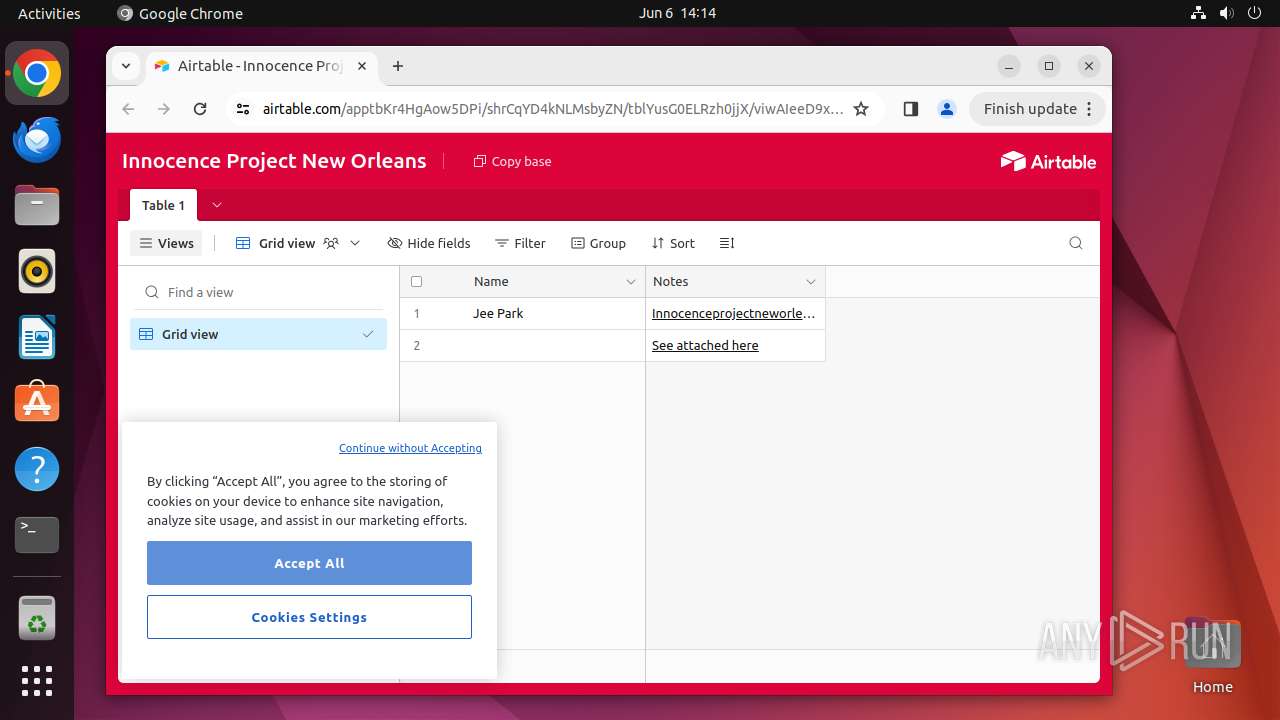Launch Terminal from the dock
This screenshot has width=1280, height=720.
[x=37, y=535]
